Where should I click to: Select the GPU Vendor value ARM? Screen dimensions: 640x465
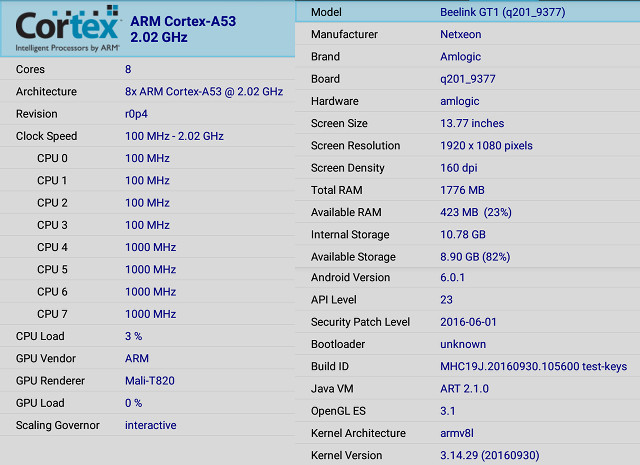pyautogui.click(x=137, y=358)
